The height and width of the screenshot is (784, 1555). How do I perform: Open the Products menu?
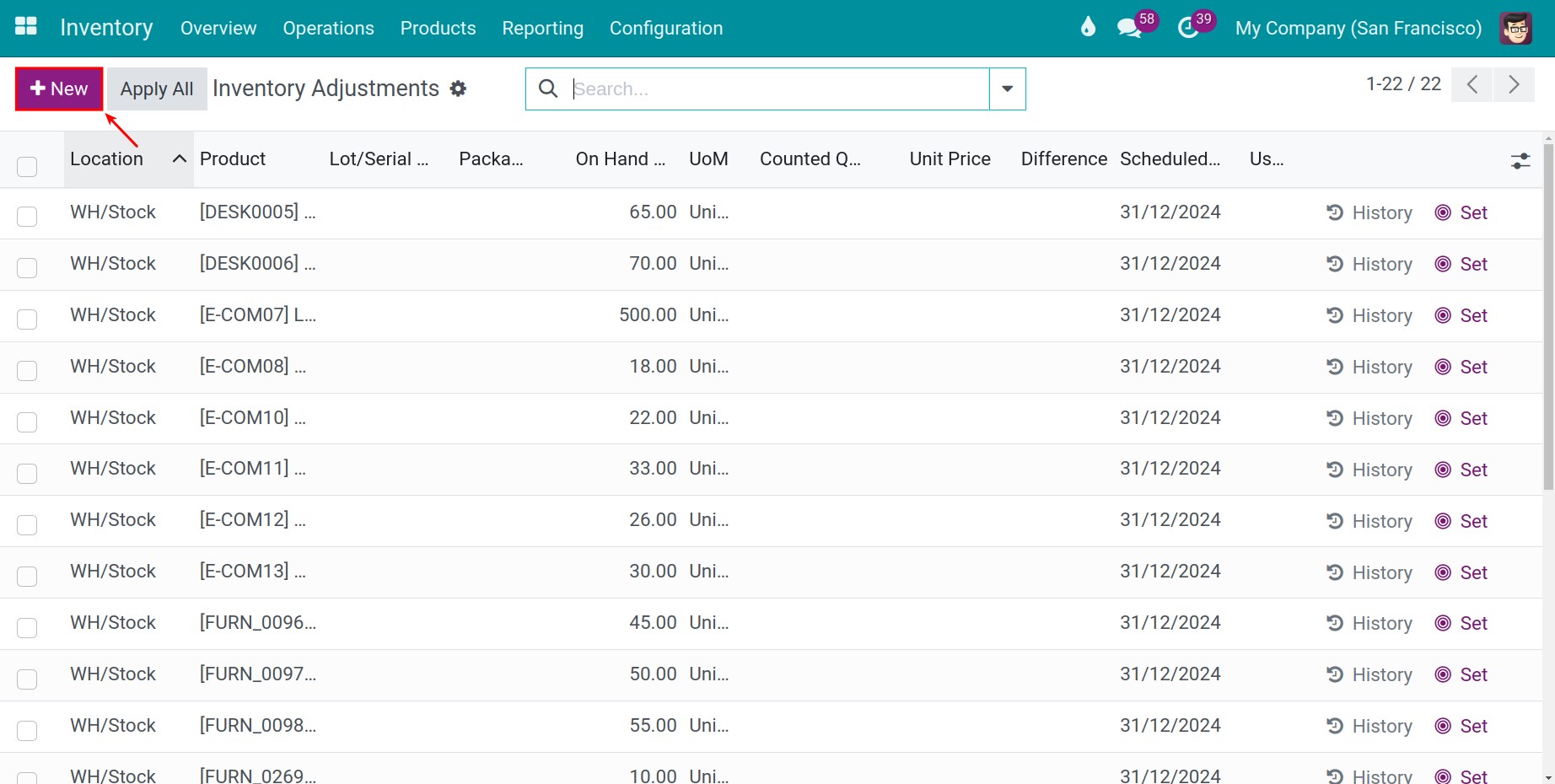coord(438,28)
